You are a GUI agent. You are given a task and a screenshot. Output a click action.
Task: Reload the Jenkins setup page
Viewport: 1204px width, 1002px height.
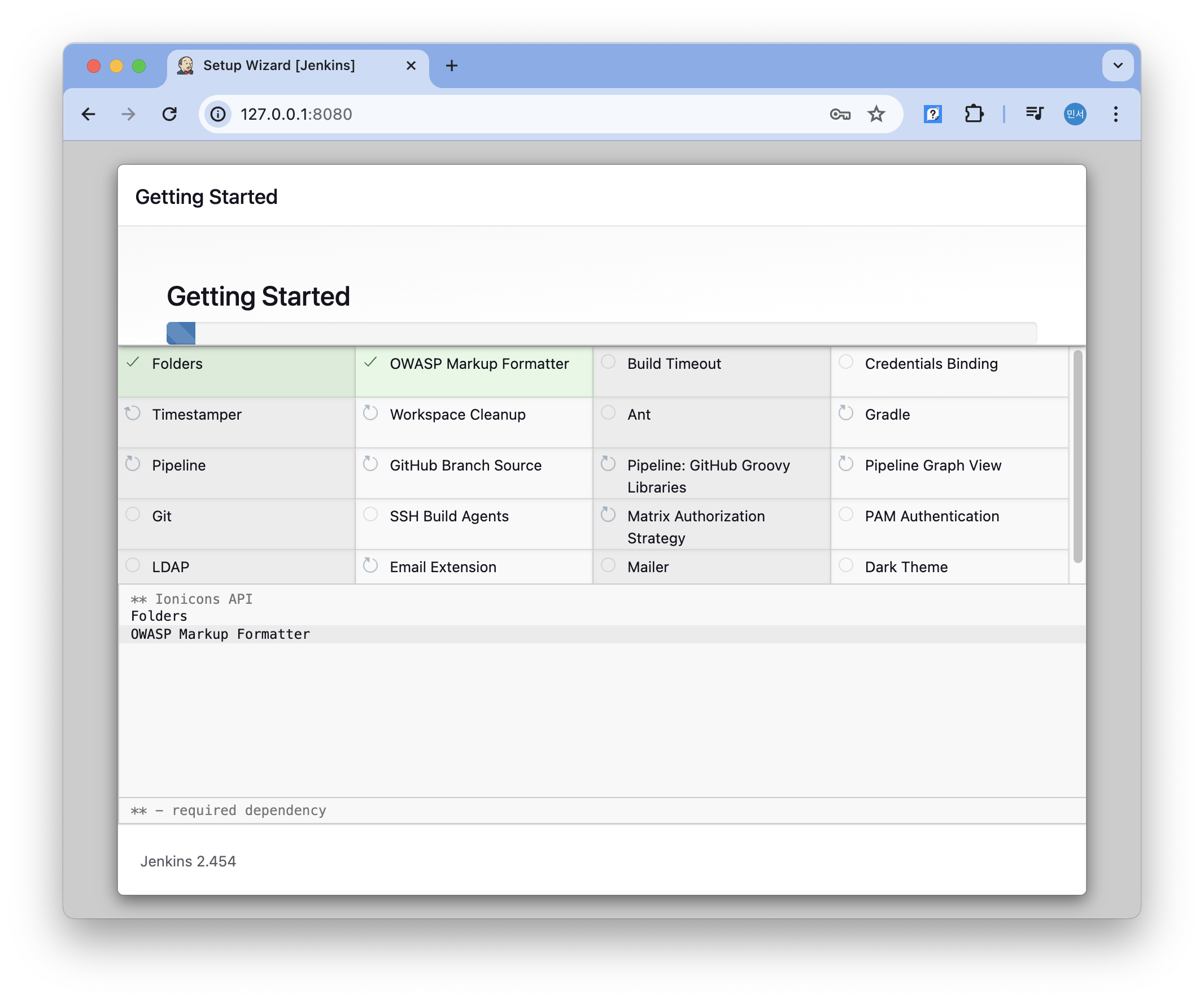click(x=169, y=114)
